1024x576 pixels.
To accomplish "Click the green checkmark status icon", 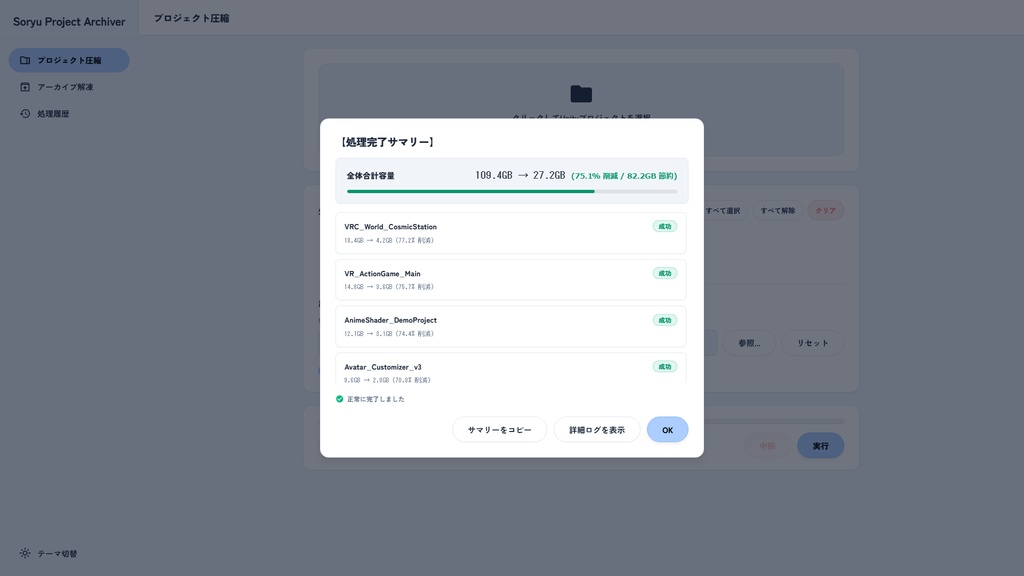I will click(340, 399).
